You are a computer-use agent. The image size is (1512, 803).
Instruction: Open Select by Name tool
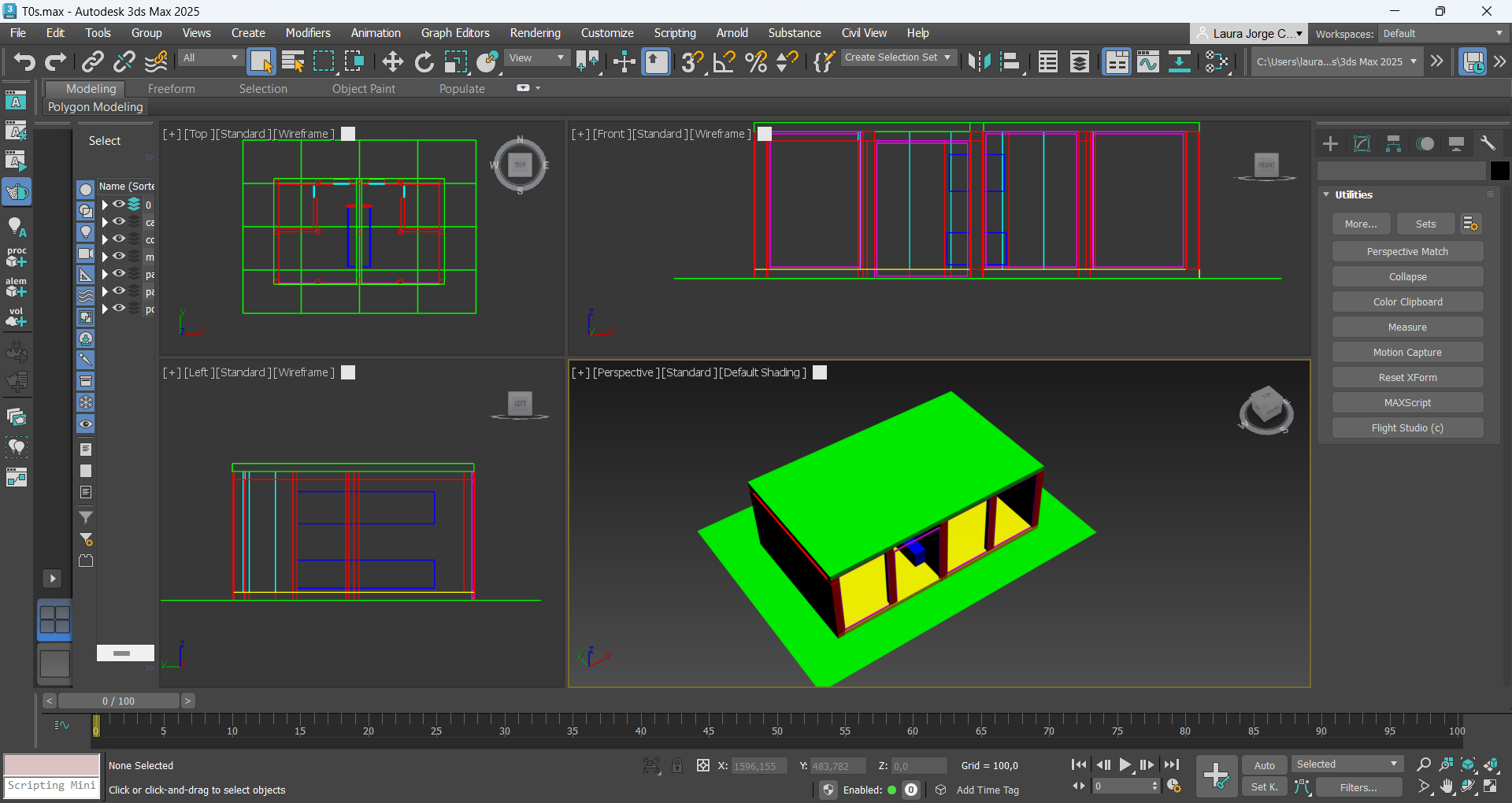[x=293, y=61]
